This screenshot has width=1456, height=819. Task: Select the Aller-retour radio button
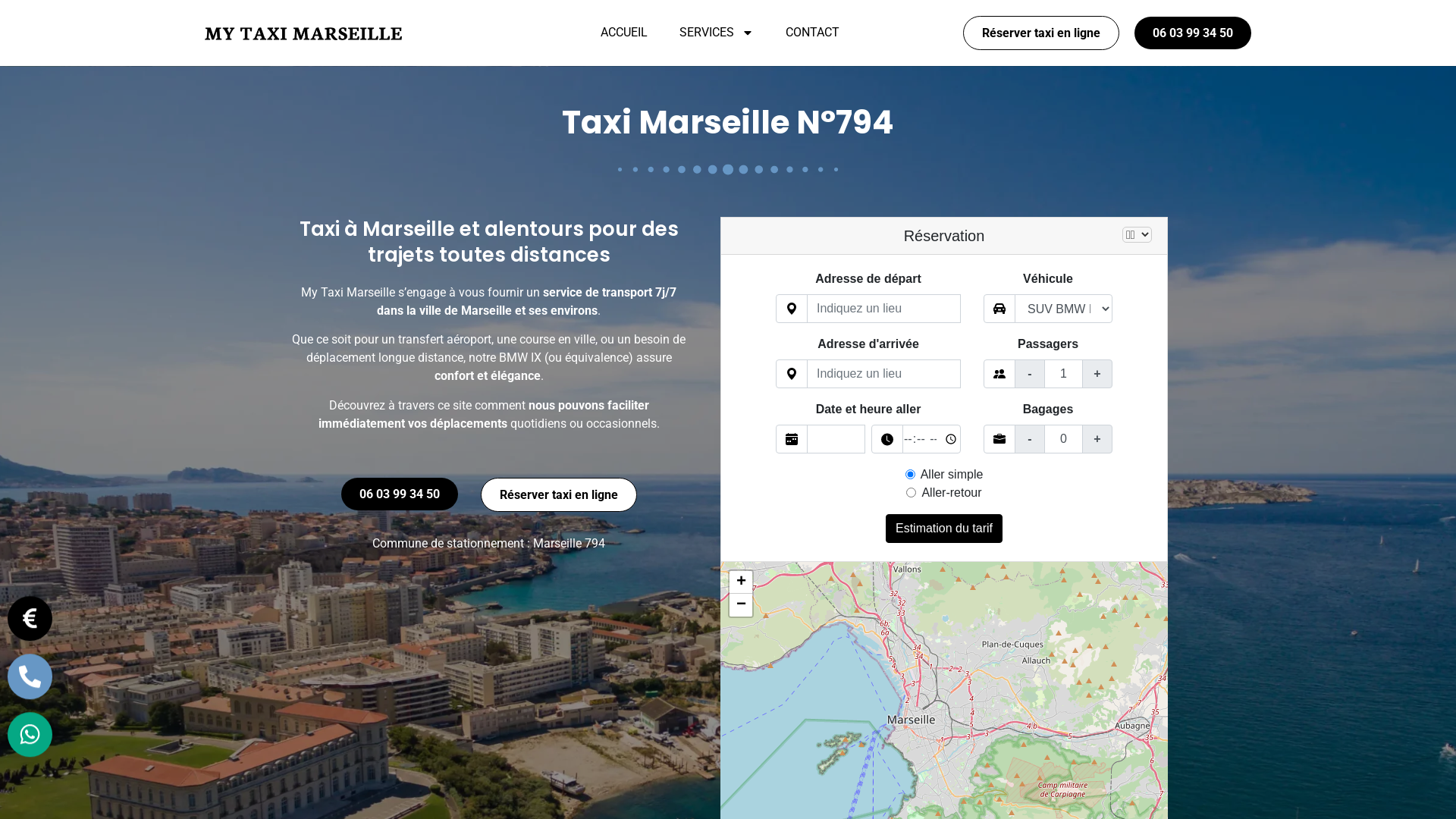pos(911,492)
